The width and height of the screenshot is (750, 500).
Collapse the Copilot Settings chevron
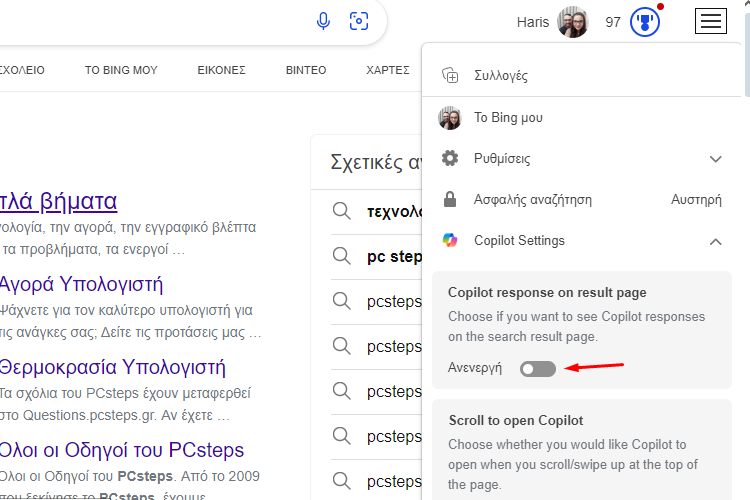[x=716, y=242]
